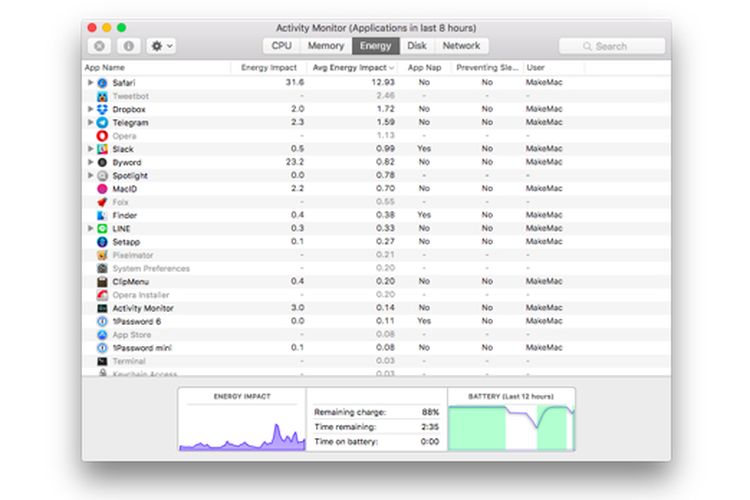The width and height of the screenshot is (750, 500).
Task: Click the LINE app icon
Action: click(102, 229)
